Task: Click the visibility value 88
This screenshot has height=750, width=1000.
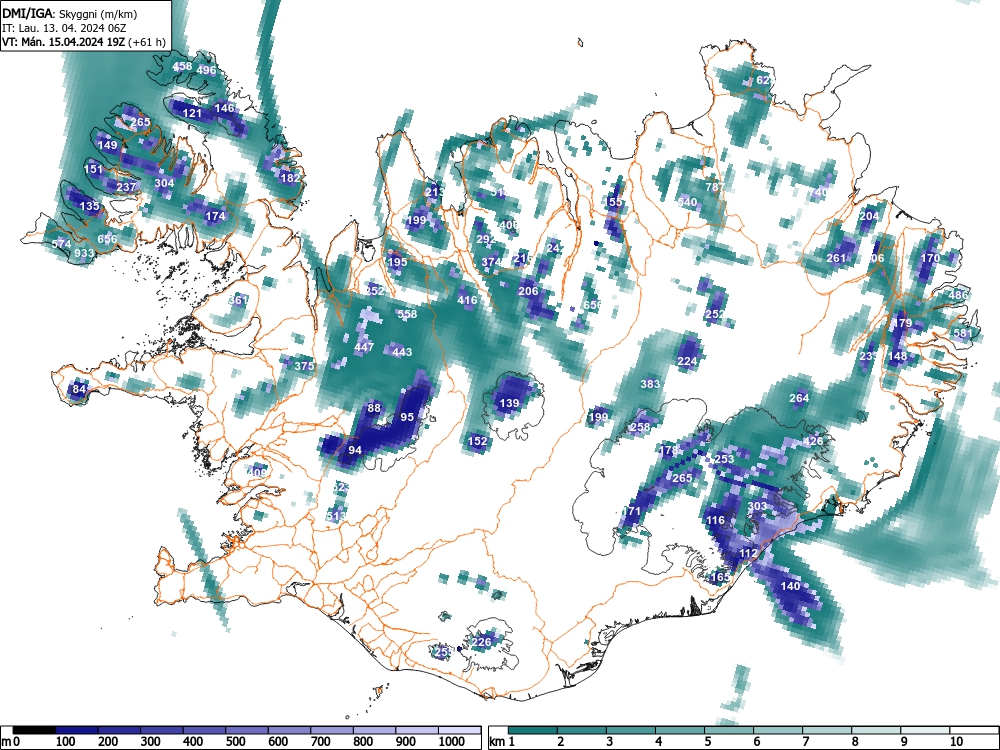Action: click(x=374, y=408)
